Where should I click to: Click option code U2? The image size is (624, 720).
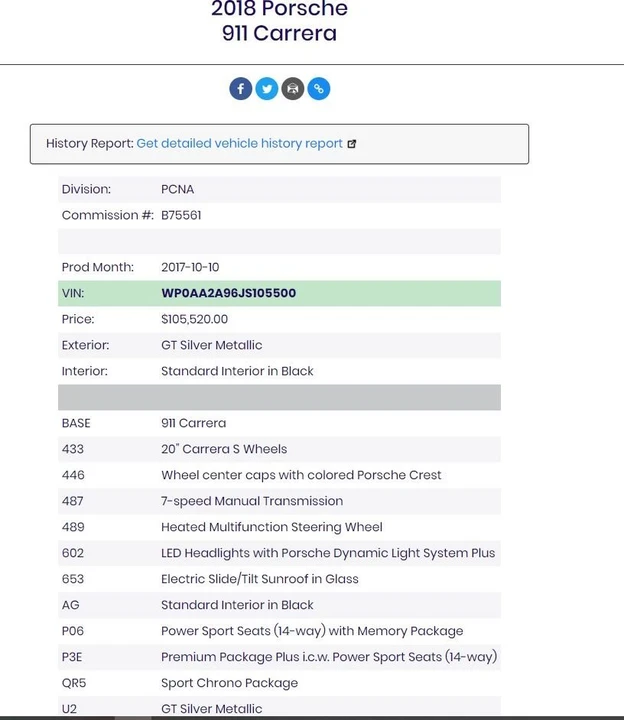69,709
